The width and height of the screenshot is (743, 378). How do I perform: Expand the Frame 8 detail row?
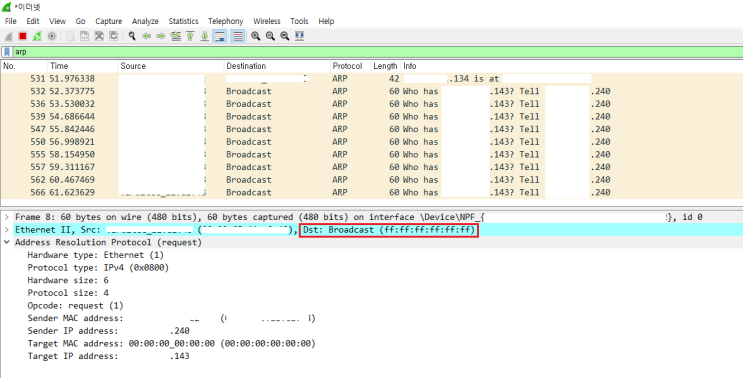(7, 217)
